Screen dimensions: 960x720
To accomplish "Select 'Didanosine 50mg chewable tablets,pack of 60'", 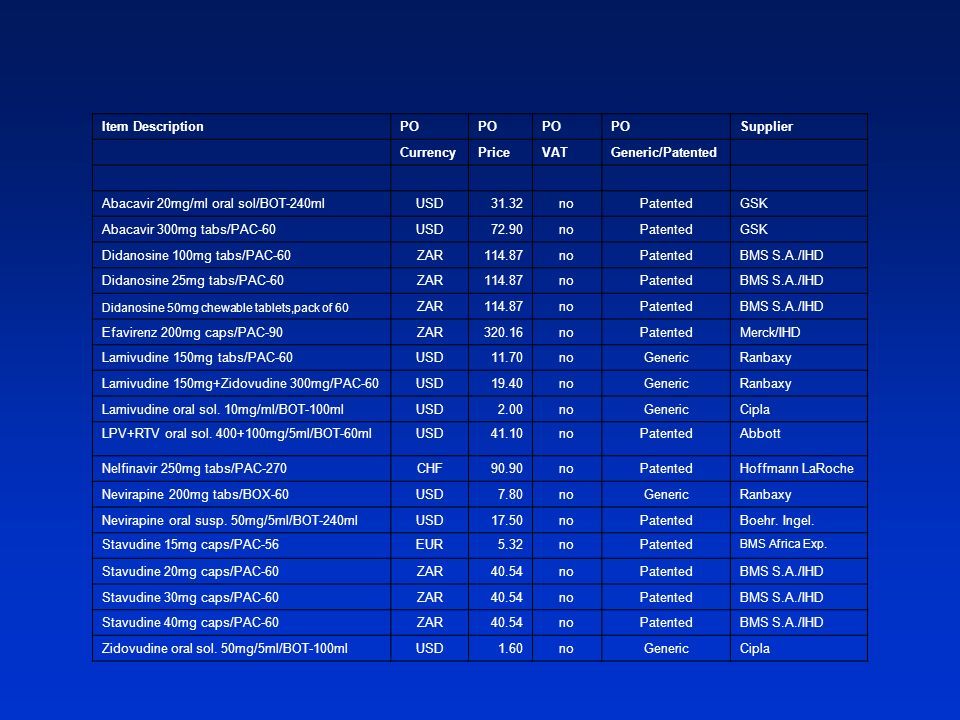I will (225, 307).
